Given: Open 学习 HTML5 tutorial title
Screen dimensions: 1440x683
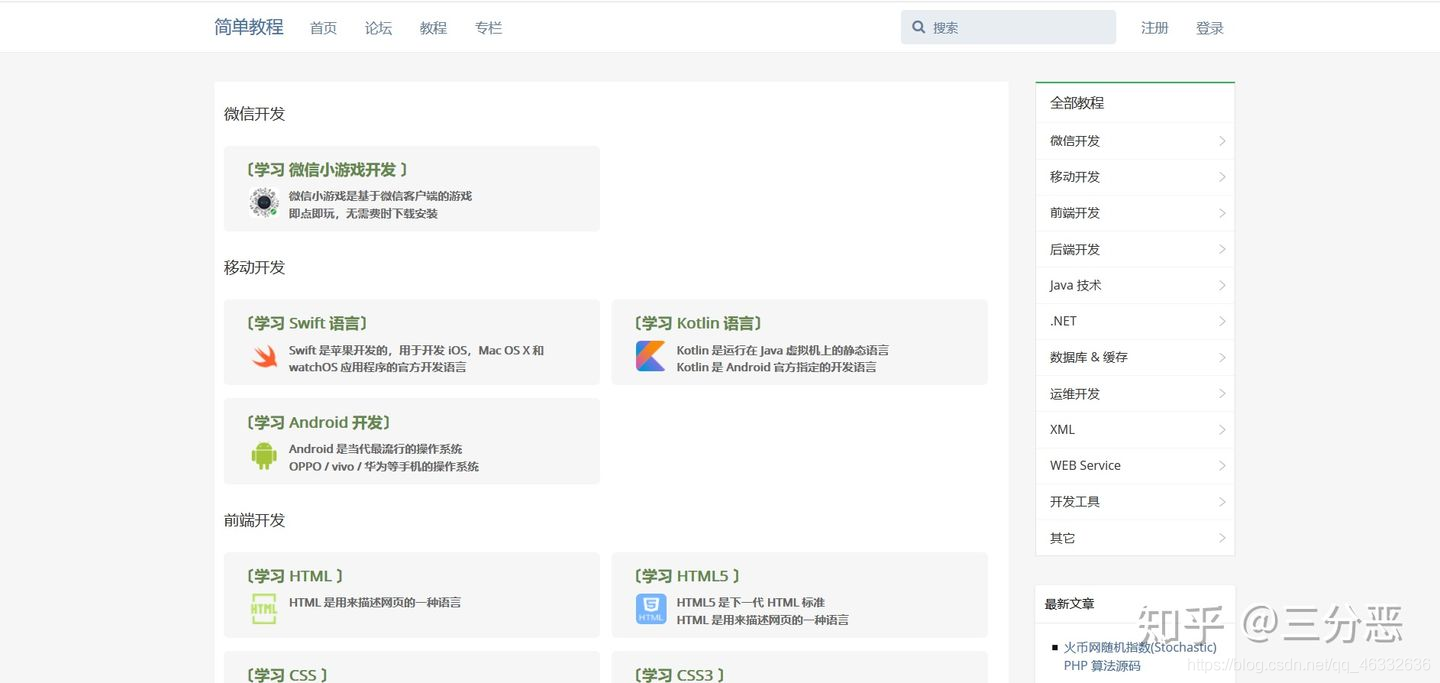Looking at the screenshot, I should (687, 576).
